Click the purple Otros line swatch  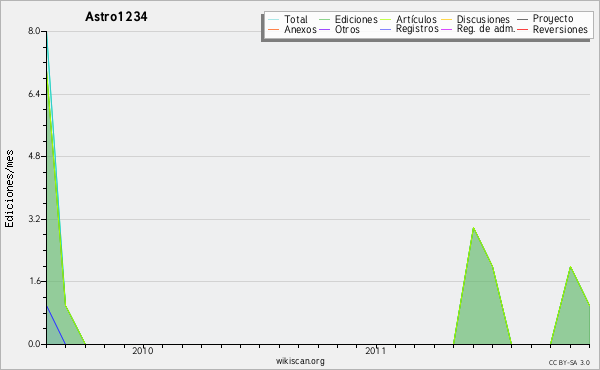pos(324,29)
